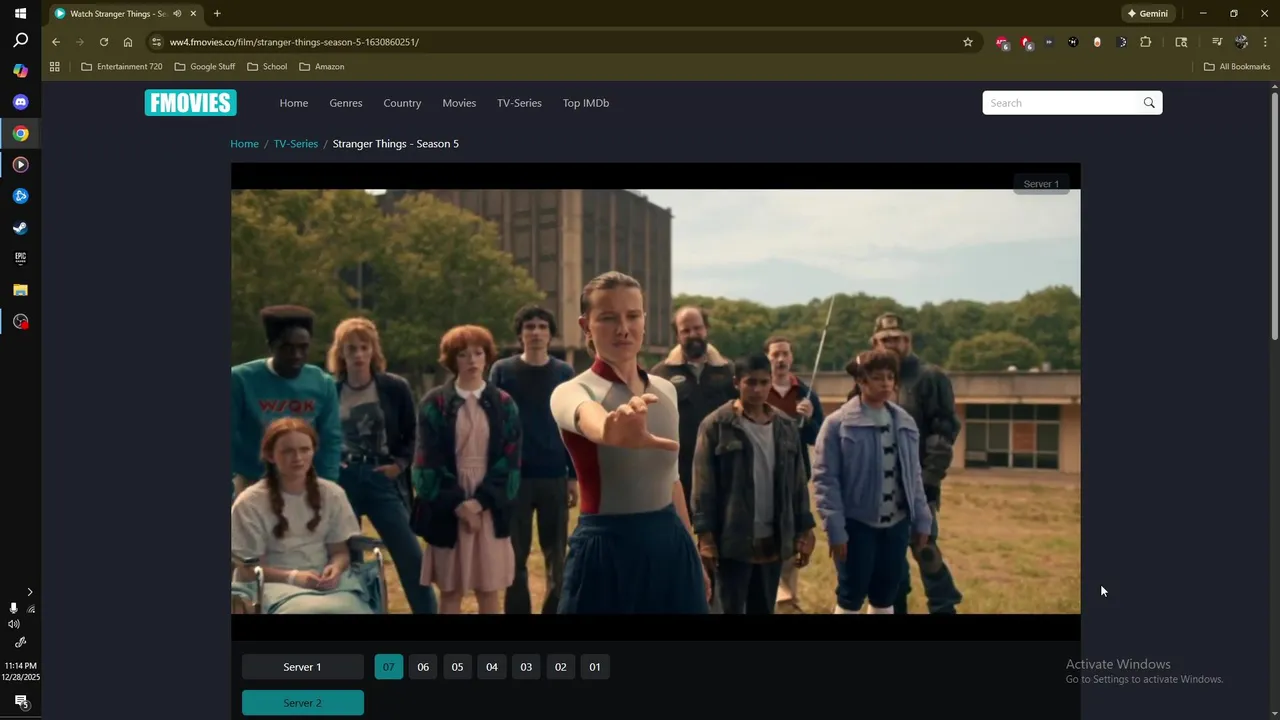Click the Home breadcrumb link

tap(244, 144)
